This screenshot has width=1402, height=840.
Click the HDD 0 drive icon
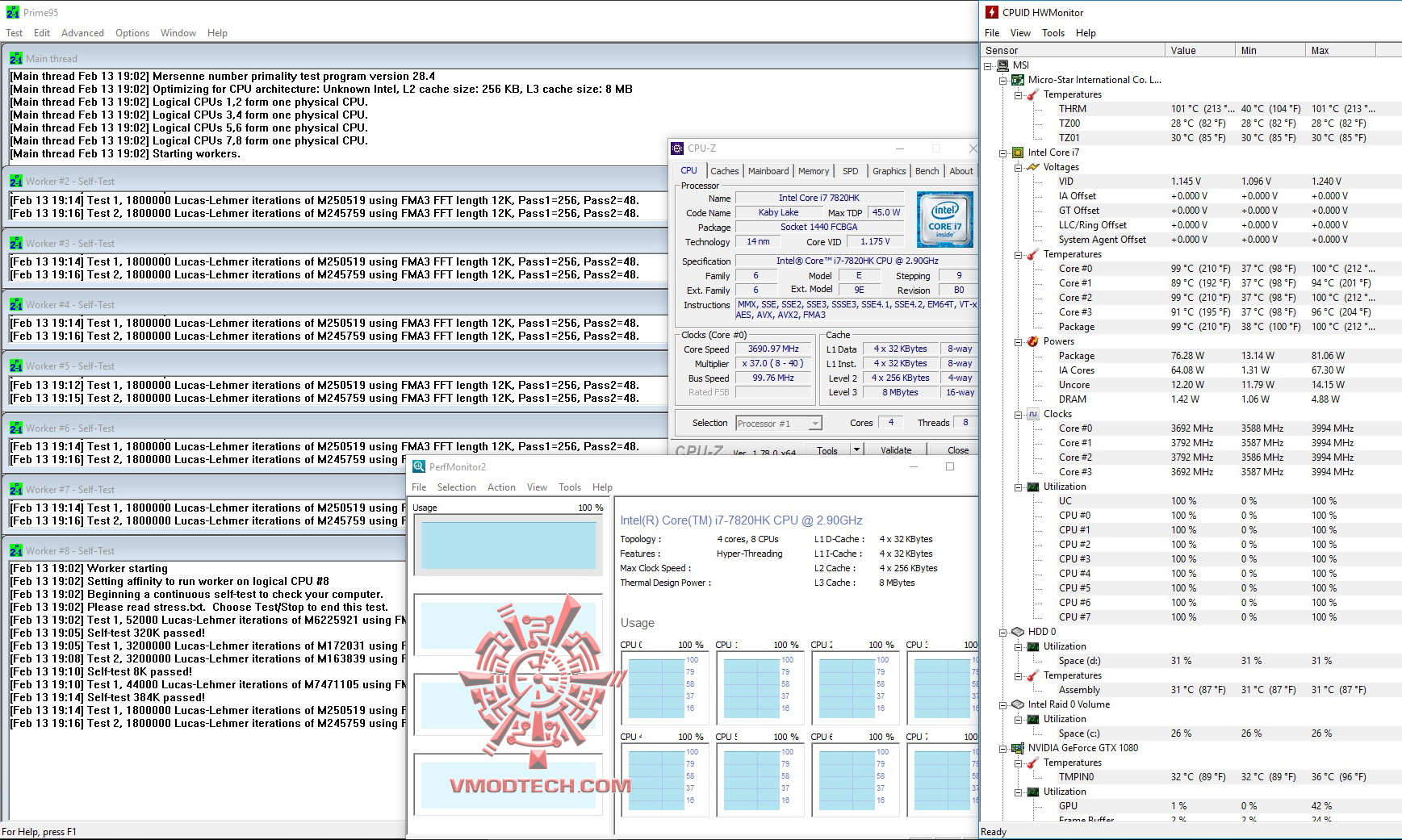pyautogui.click(x=1018, y=632)
